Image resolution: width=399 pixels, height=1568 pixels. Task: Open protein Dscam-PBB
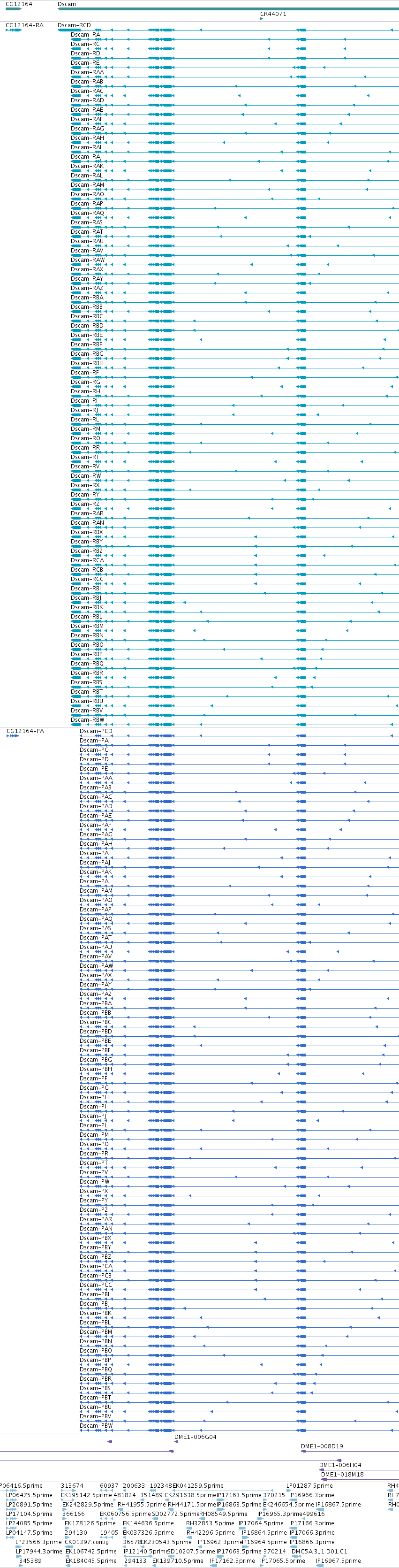(96, 1013)
